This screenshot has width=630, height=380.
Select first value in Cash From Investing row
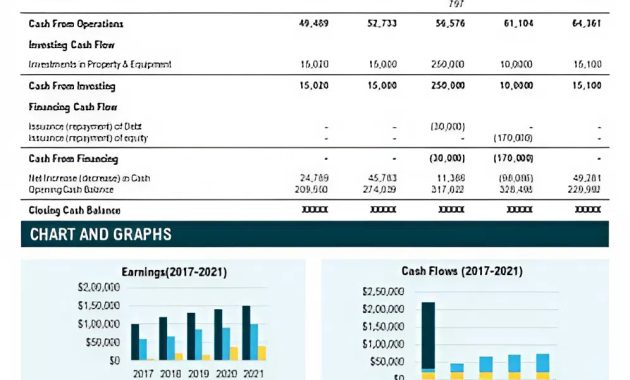tap(314, 86)
